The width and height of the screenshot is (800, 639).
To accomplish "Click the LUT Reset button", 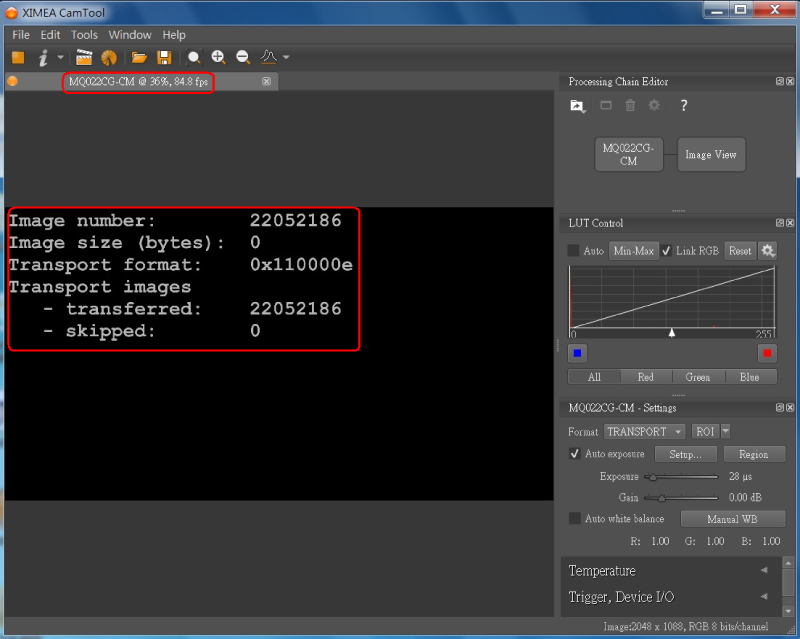I will (x=740, y=251).
